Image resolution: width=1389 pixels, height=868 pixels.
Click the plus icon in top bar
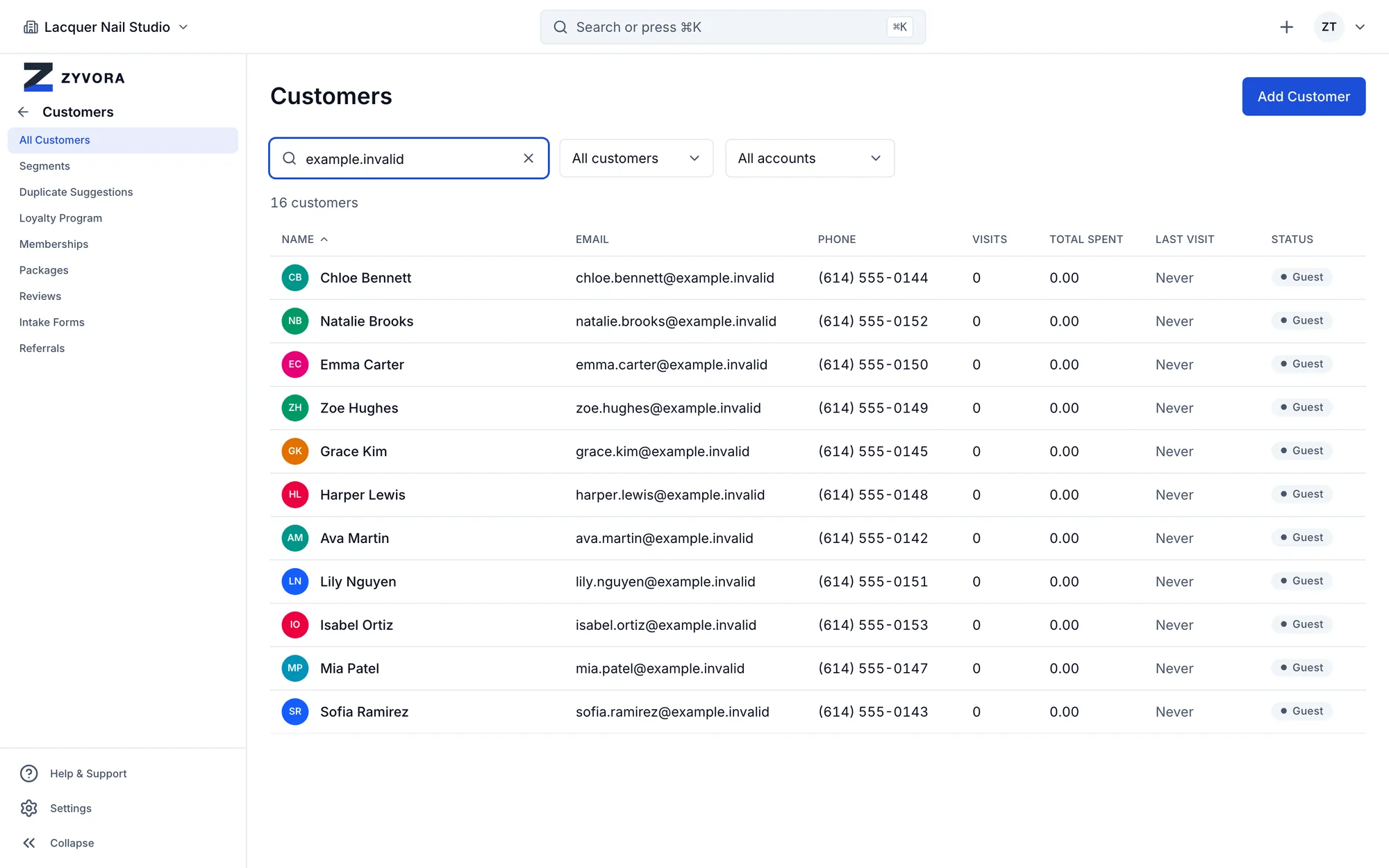[1286, 27]
